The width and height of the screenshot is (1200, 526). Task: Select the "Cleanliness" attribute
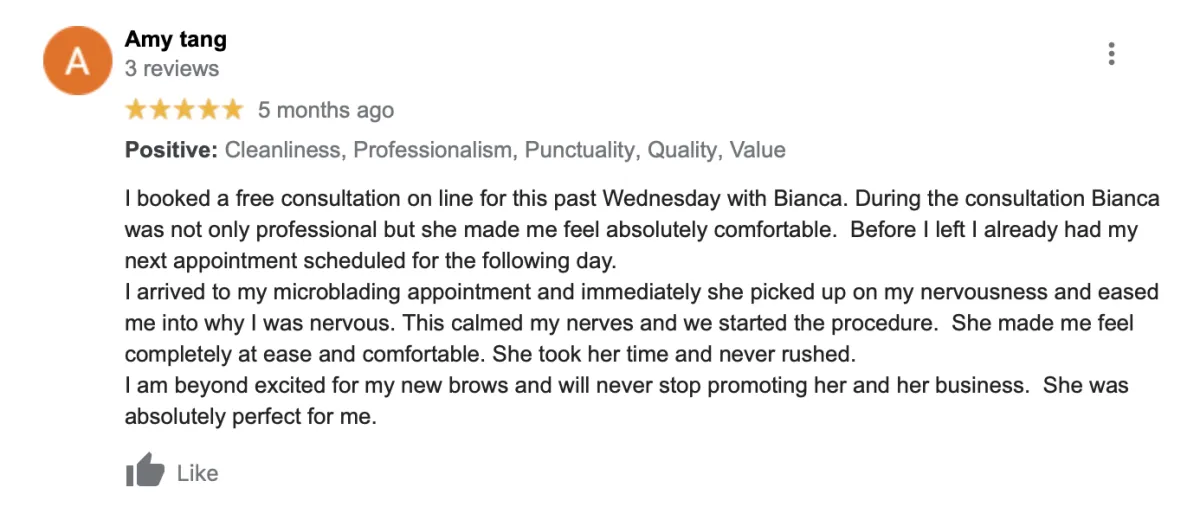tap(283, 150)
